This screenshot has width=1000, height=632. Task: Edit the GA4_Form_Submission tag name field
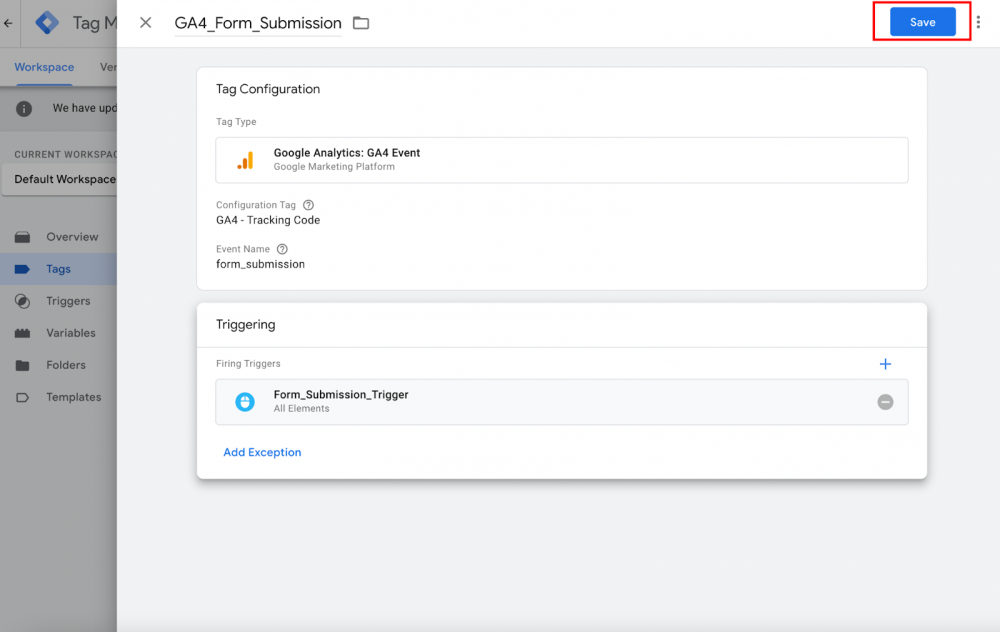click(x=258, y=23)
